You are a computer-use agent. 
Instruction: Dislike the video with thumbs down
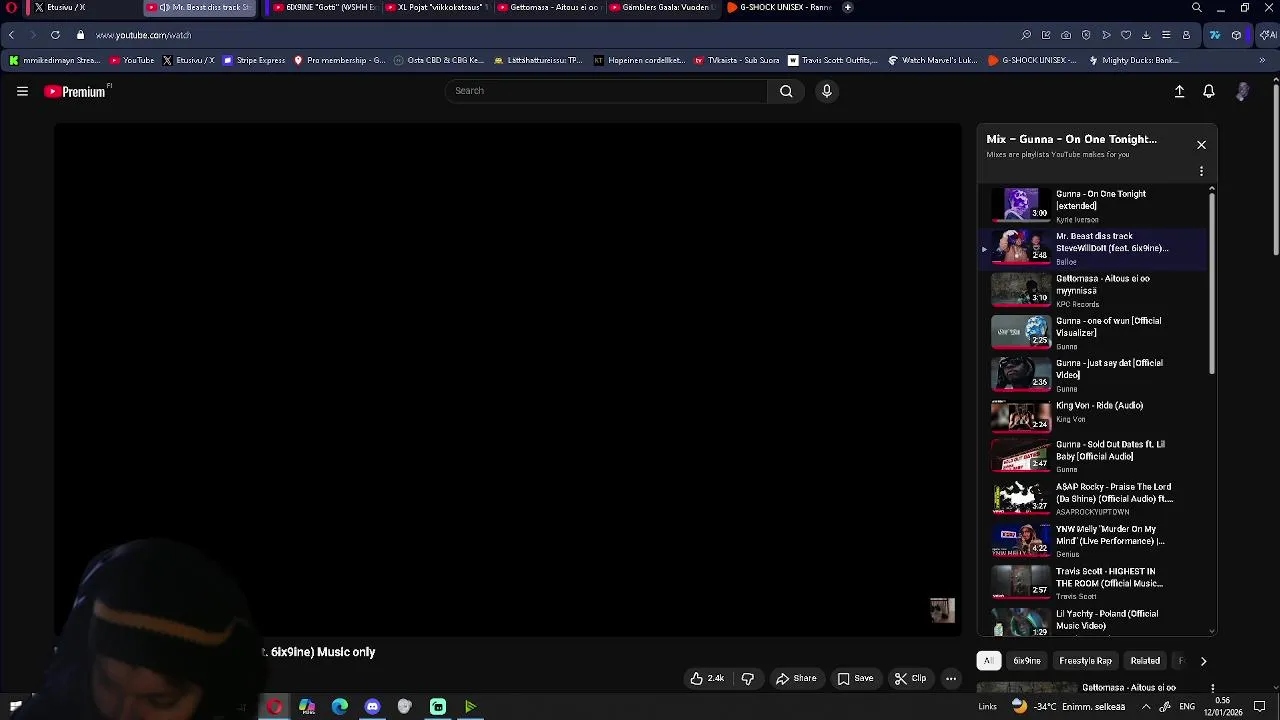(x=747, y=678)
